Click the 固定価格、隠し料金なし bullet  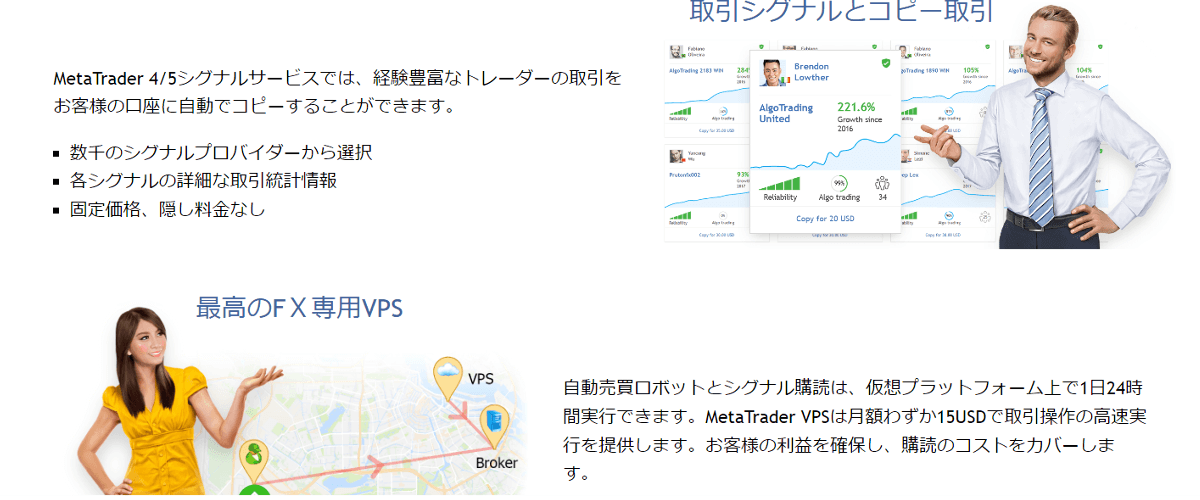click(168, 210)
